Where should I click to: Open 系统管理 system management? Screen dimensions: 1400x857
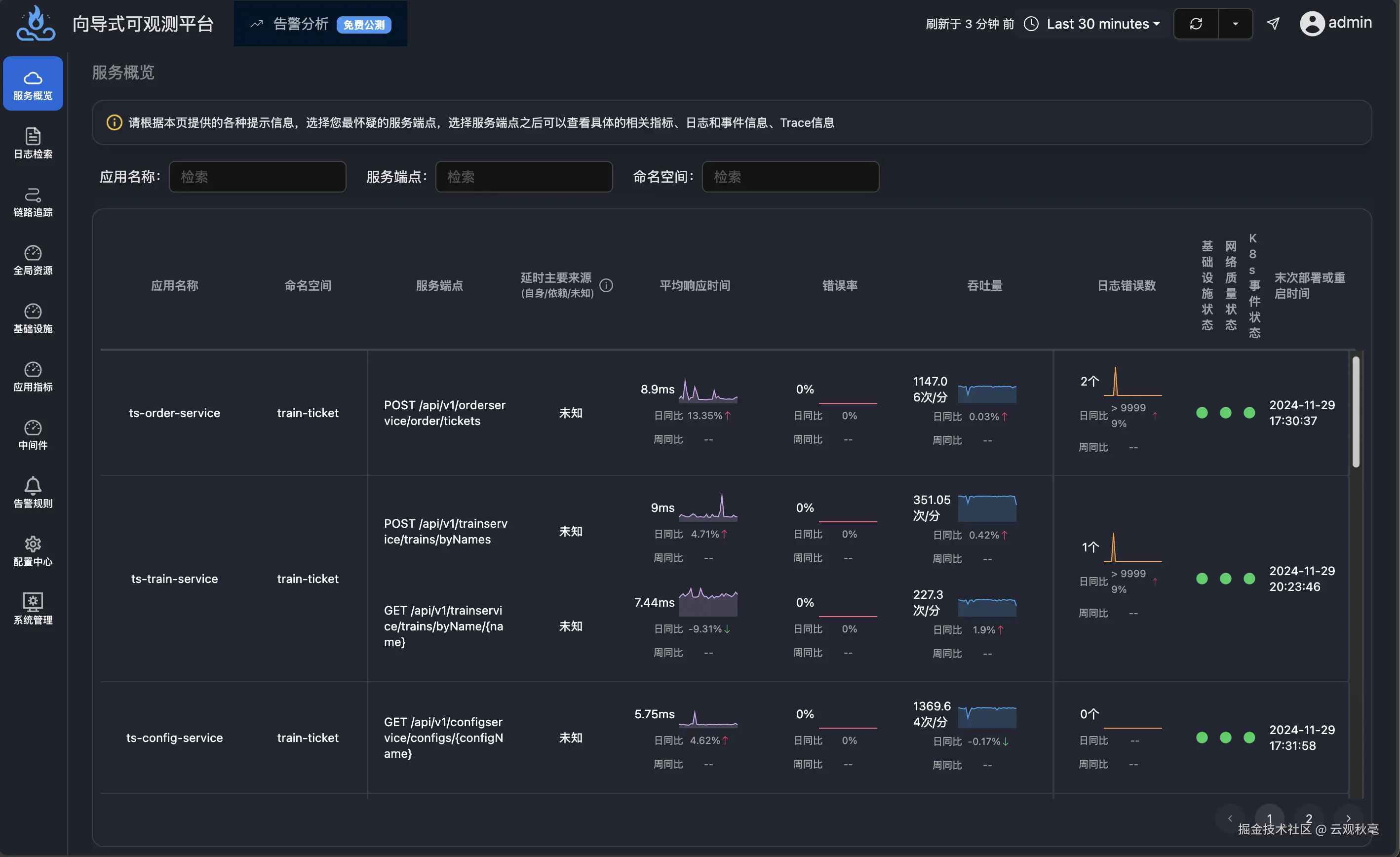click(x=33, y=609)
